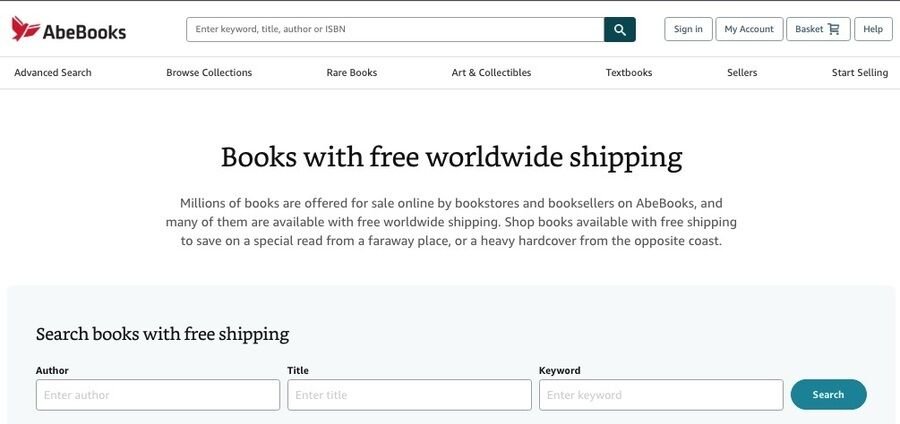Focus the top keyword, title, ISBN search box

click(395, 30)
